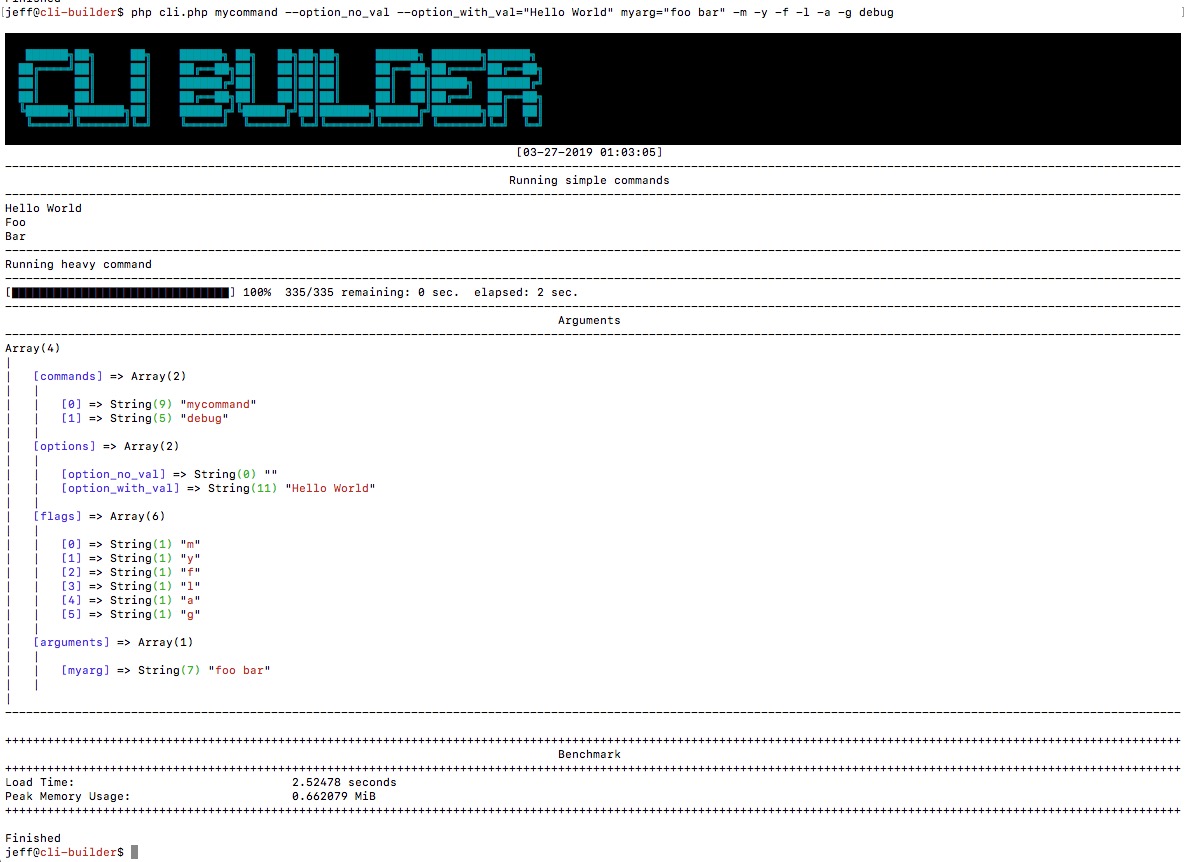Click the 'Peak Memory Usage:' label
The width and height of the screenshot is (1185, 862).
point(68,796)
